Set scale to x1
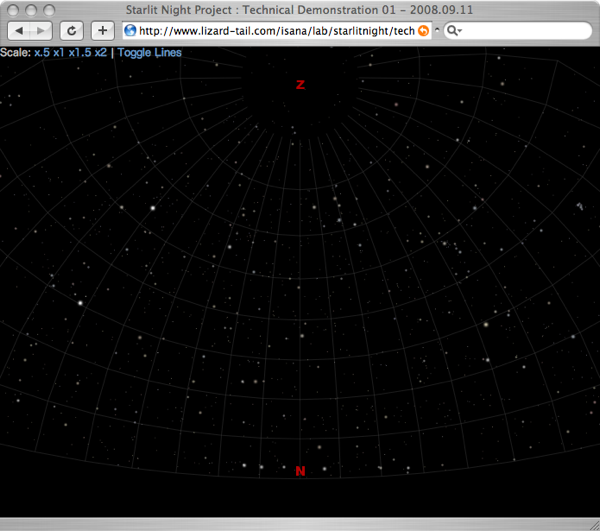The image size is (600, 531). 59,52
